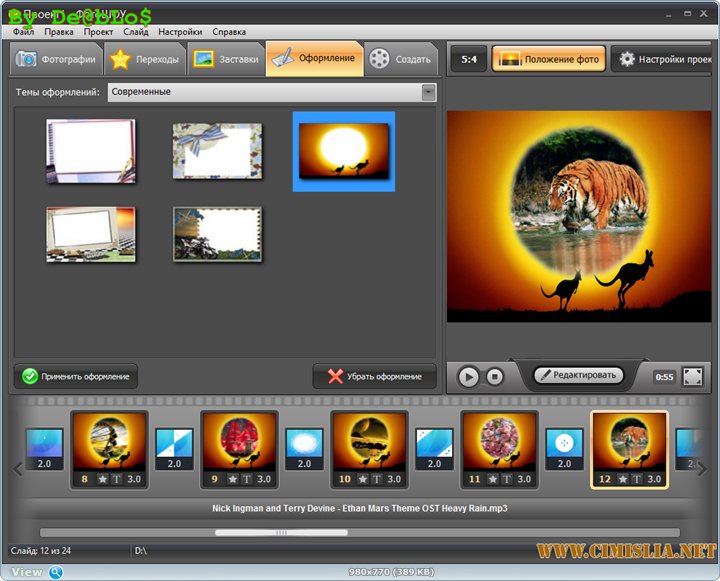The image size is (720, 581).
Task: Toggle the Положение фото button
Action: pyautogui.click(x=548, y=59)
